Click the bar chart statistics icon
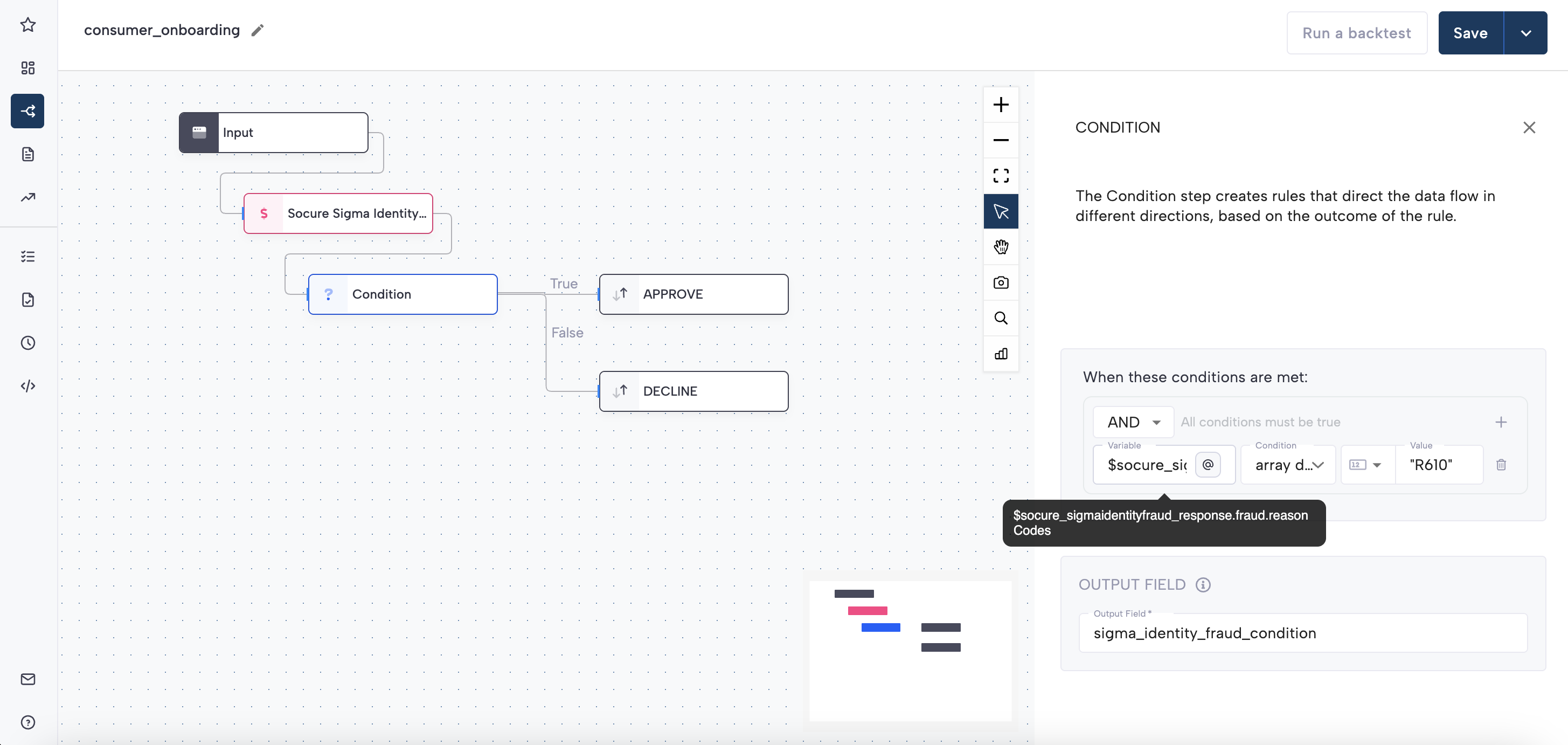1568x745 pixels. tap(1001, 354)
